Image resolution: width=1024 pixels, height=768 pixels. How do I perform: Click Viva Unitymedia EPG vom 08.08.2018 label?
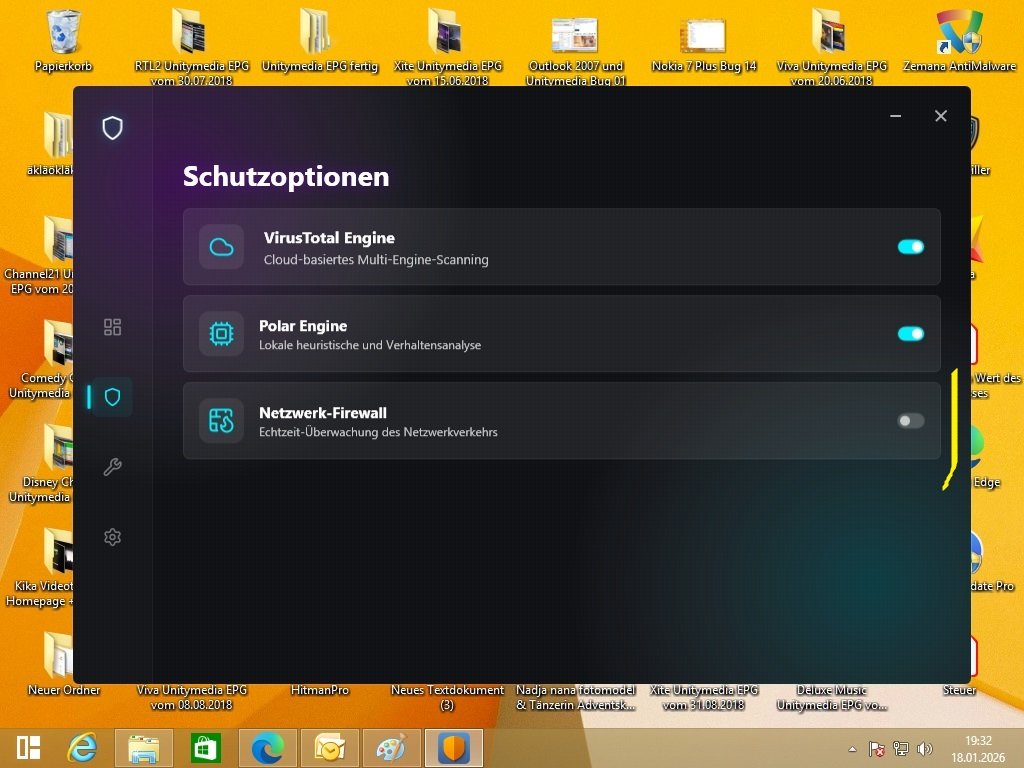191,697
